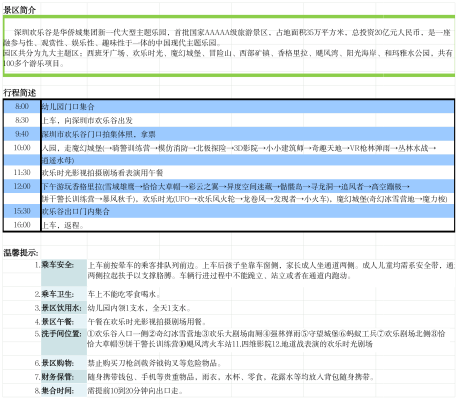Select the text starting ①欢乐谷入口一侧

point(266,339)
